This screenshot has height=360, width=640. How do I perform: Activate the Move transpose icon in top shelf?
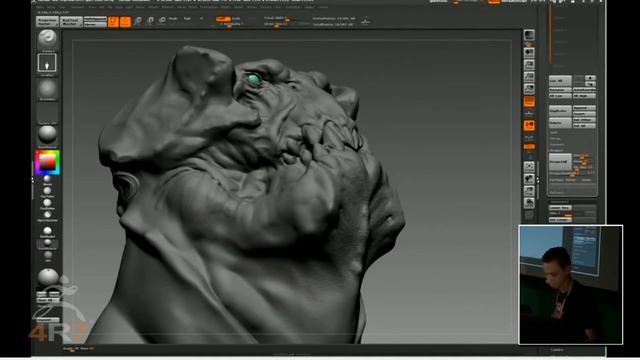138,21
